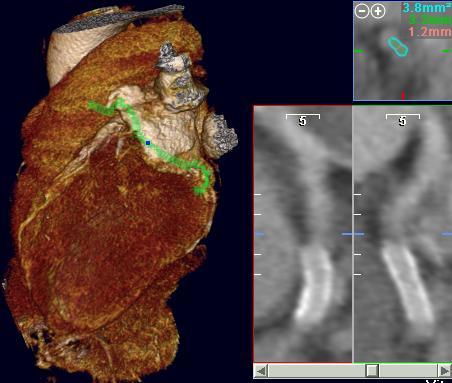Select the left green marker in the cross-section view
Viewport: 452px width, 383px height.
pos(359,51)
